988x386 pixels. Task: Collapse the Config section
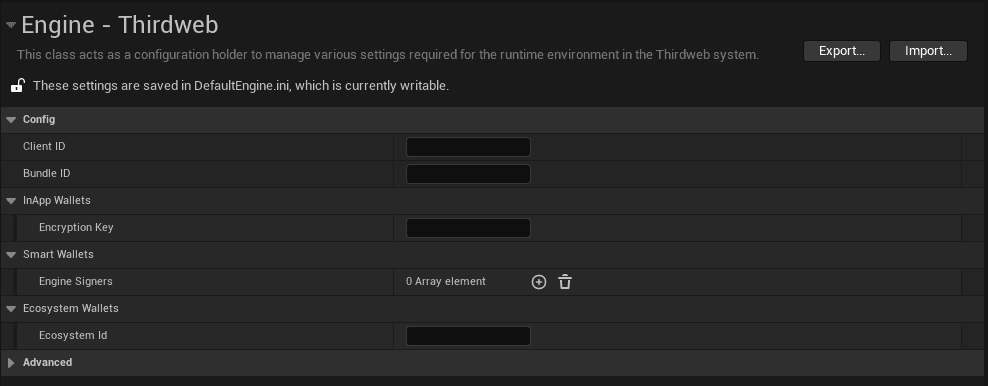pos(11,120)
